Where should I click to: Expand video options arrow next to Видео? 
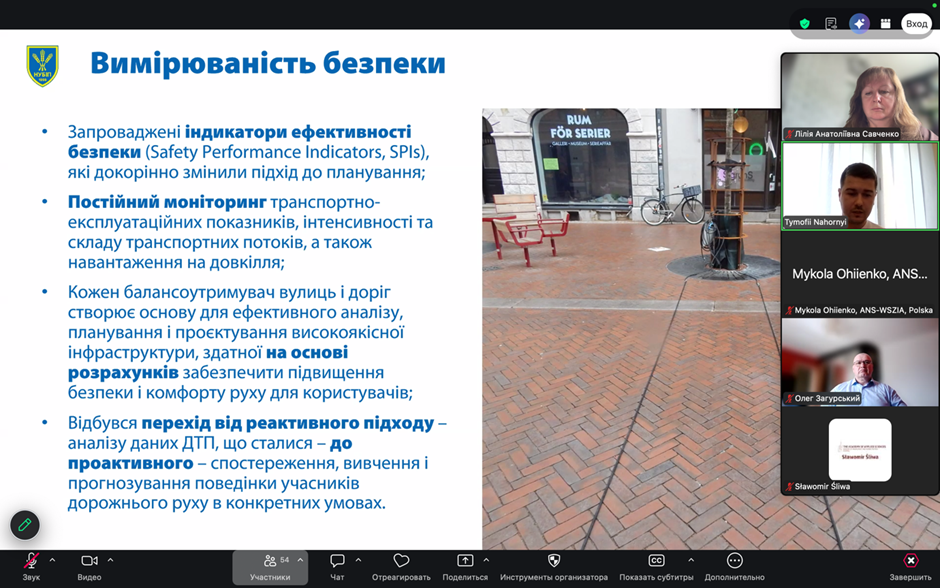[110, 560]
